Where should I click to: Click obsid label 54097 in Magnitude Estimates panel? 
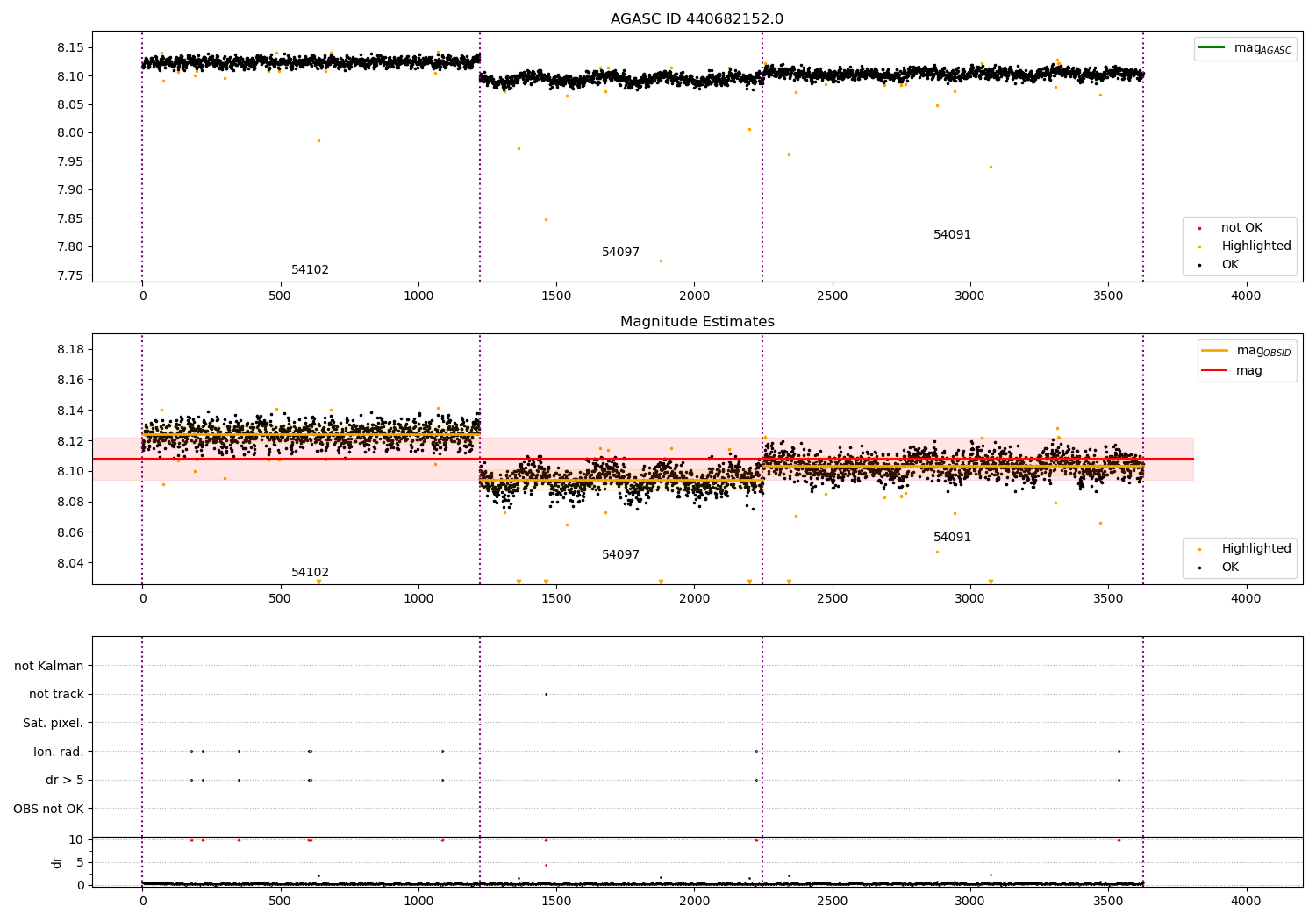coord(620,555)
